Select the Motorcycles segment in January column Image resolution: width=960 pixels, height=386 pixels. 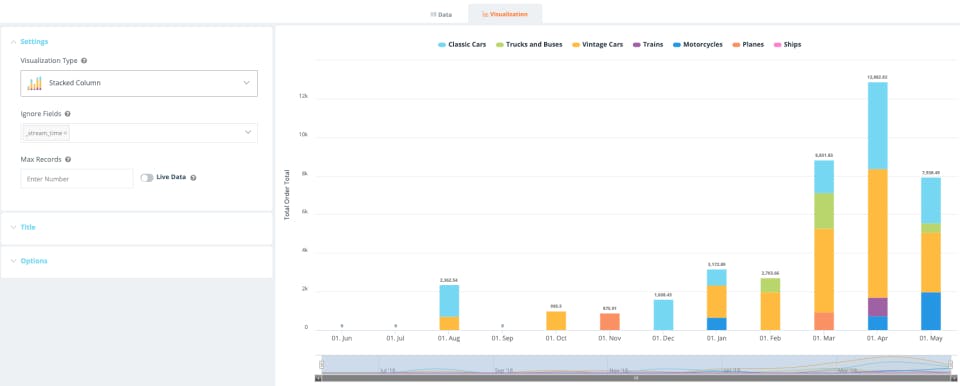click(717, 324)
